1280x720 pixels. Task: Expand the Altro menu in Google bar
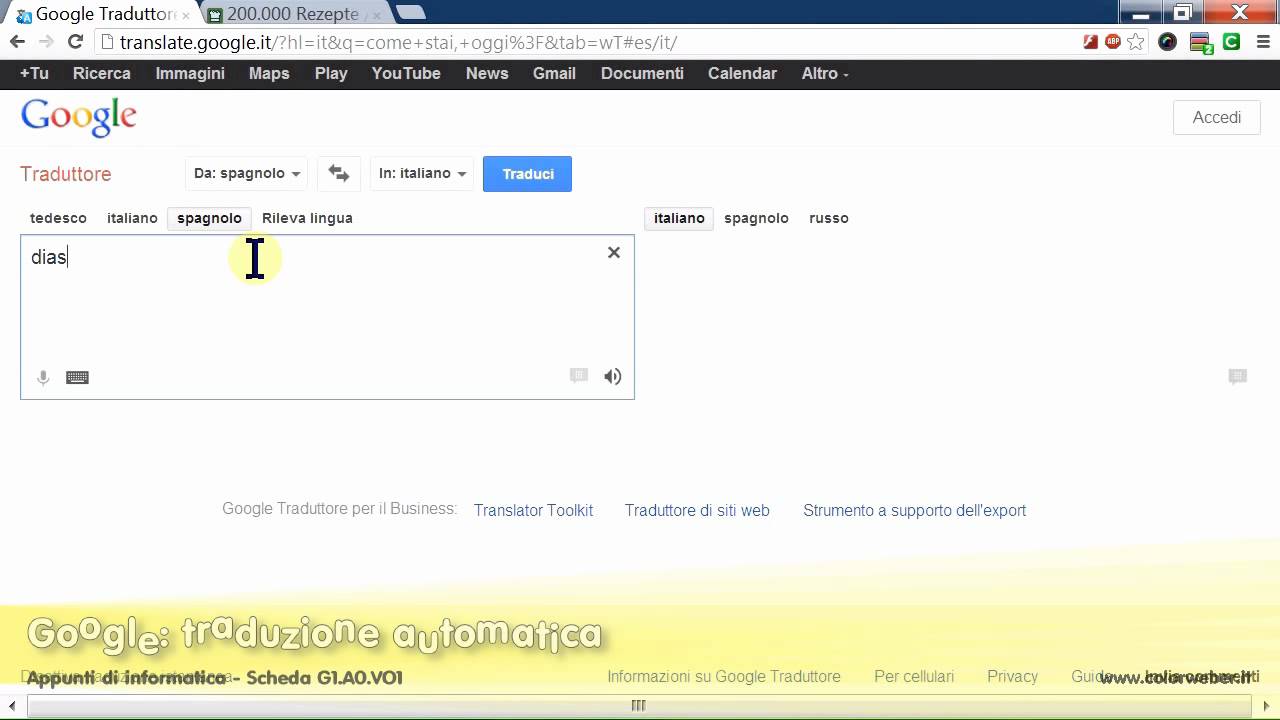(x=825, y=73)
